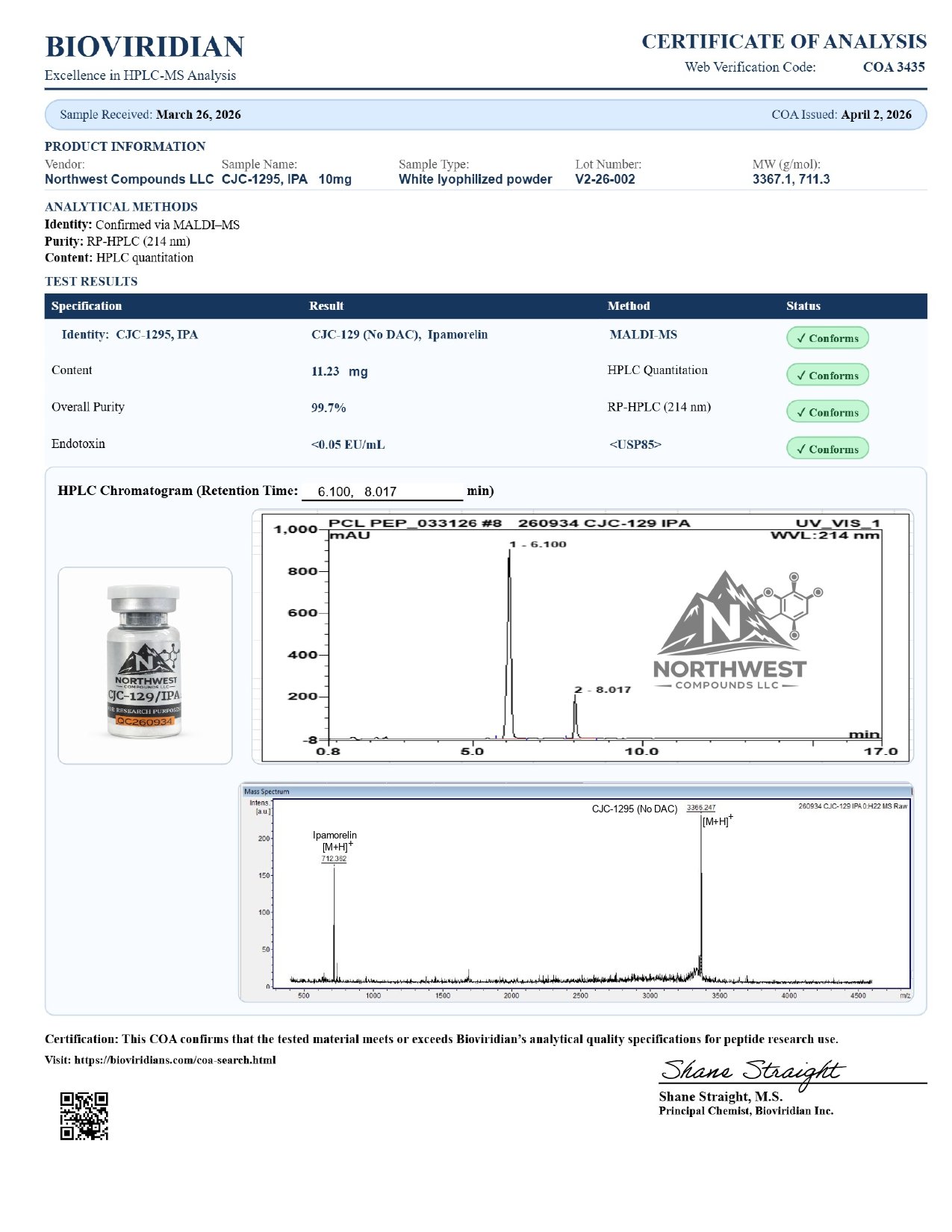
Task: Click the MALDI-MS method cell
Action: [644, 335]
